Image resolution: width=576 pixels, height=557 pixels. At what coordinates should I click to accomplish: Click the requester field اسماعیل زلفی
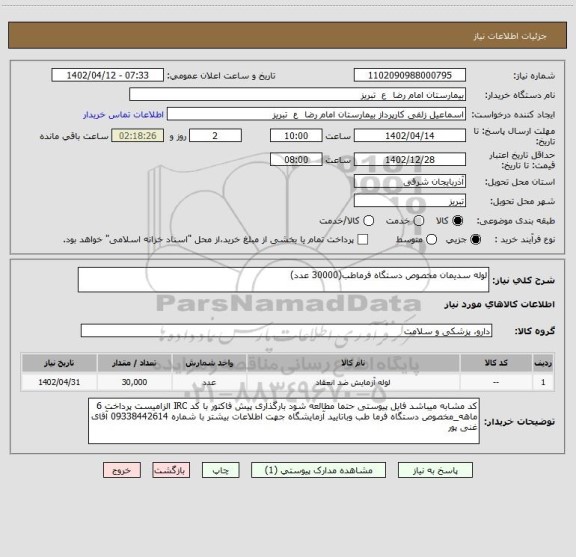[316, 115]
